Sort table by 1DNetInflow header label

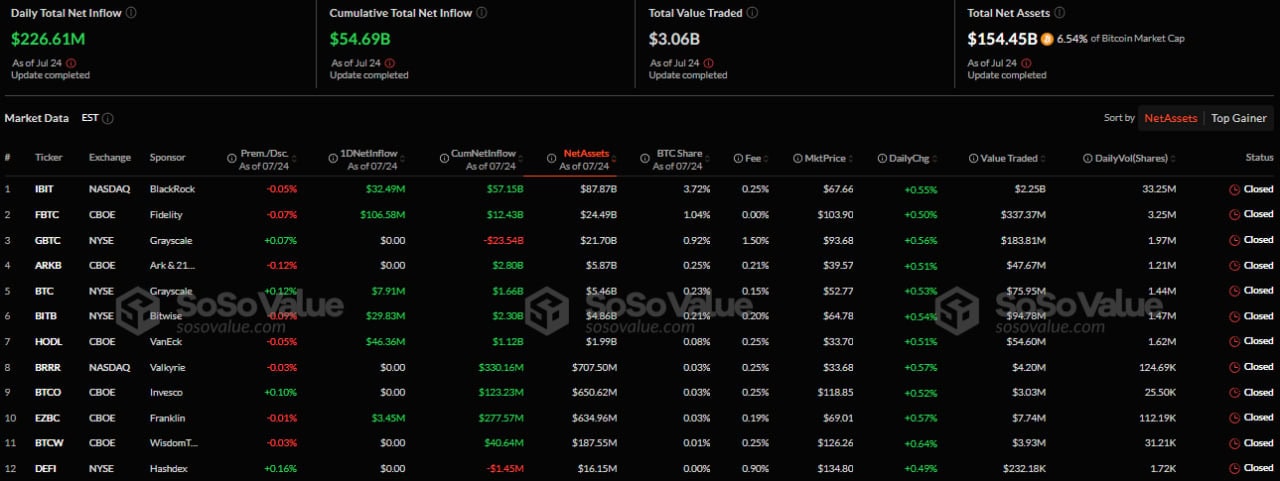pyautogui.click(x=369, y=153)
